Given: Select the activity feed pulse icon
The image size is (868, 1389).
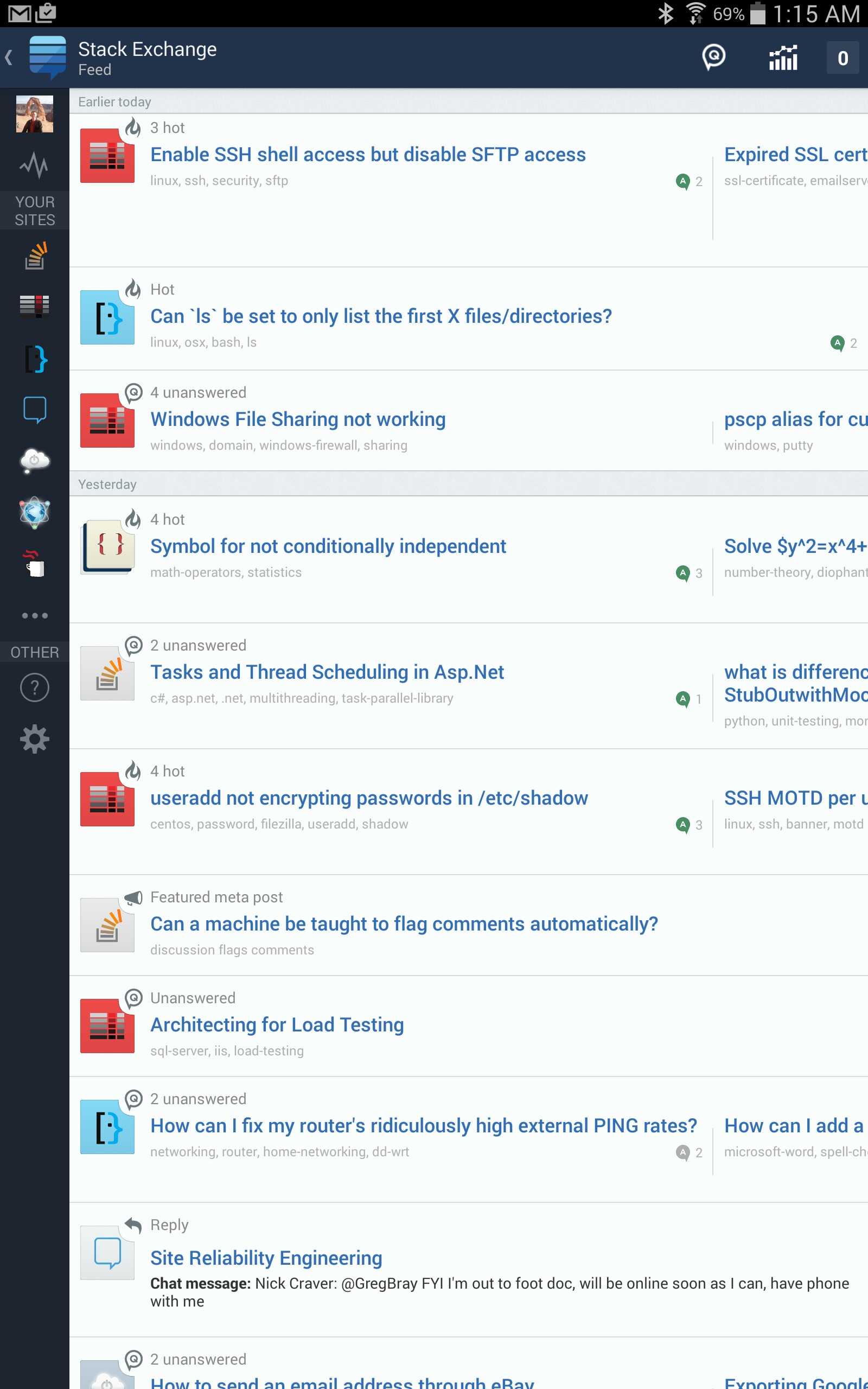Looking at the screenshot, I should click(34, 166).
